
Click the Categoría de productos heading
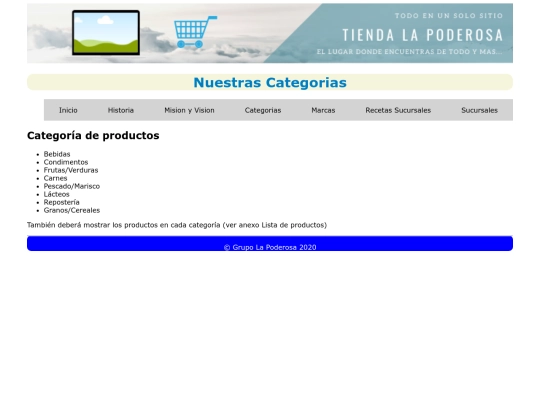[93, 135]
